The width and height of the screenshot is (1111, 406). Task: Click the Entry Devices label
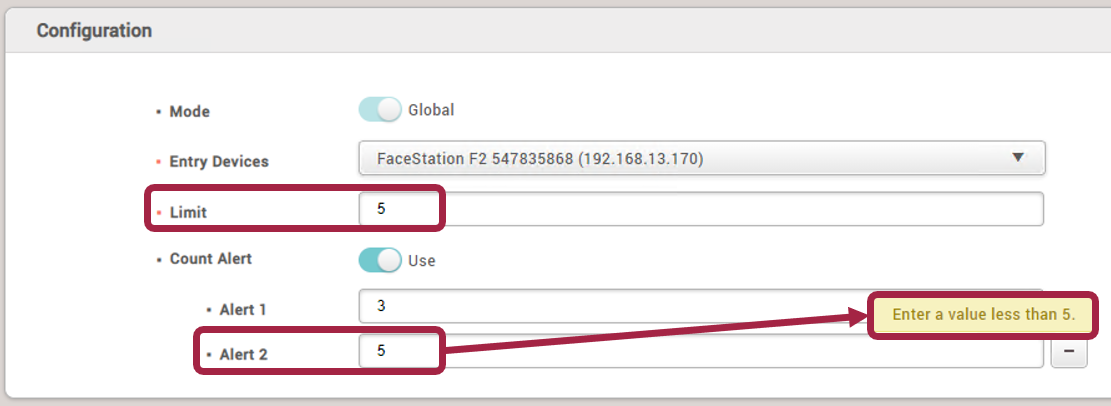click(x=219, y=161)
